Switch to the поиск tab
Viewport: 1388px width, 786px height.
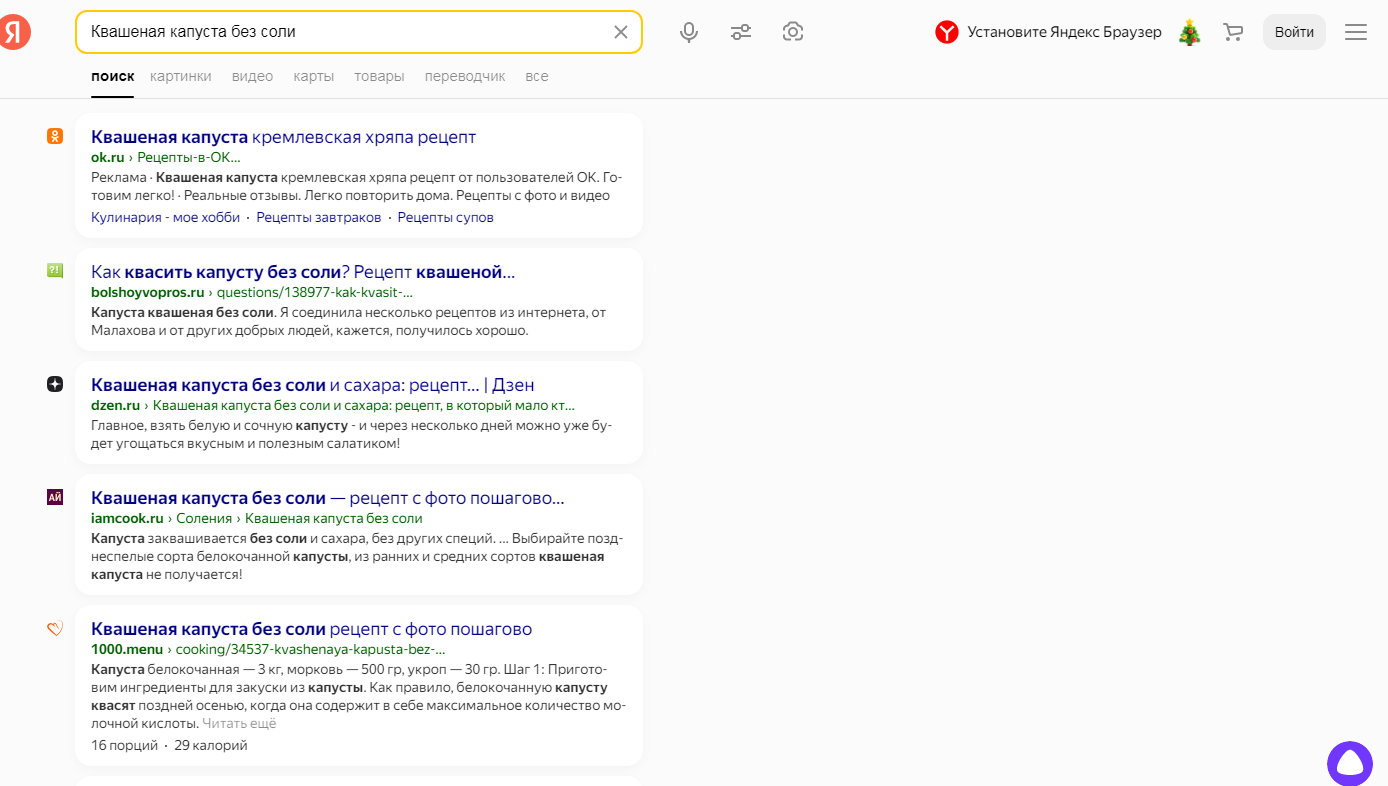tap(112, 76)
